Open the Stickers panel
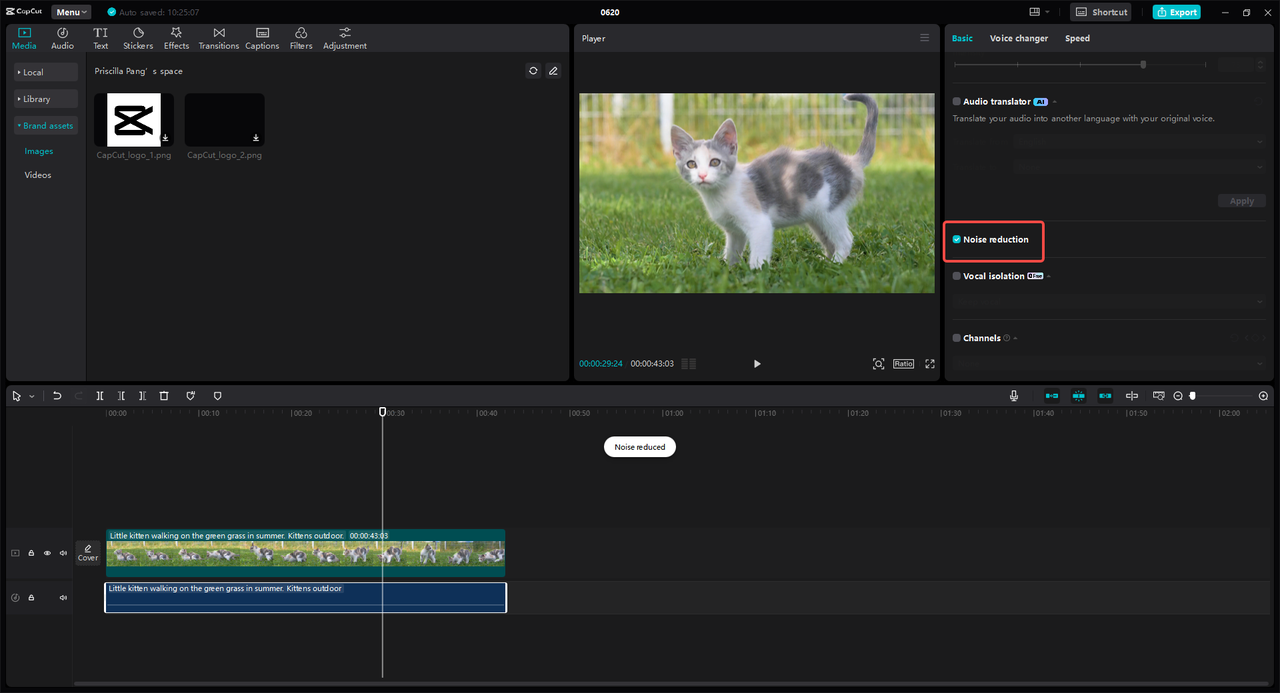 [x=138, y=38]
